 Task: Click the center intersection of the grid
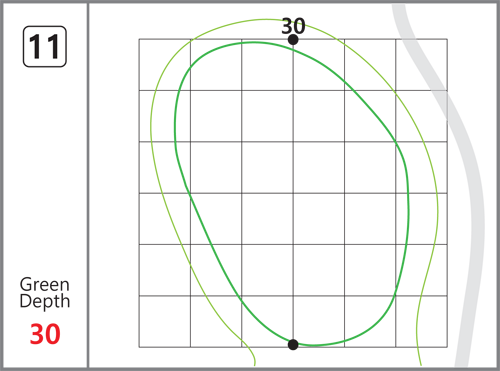click(293, 193)
